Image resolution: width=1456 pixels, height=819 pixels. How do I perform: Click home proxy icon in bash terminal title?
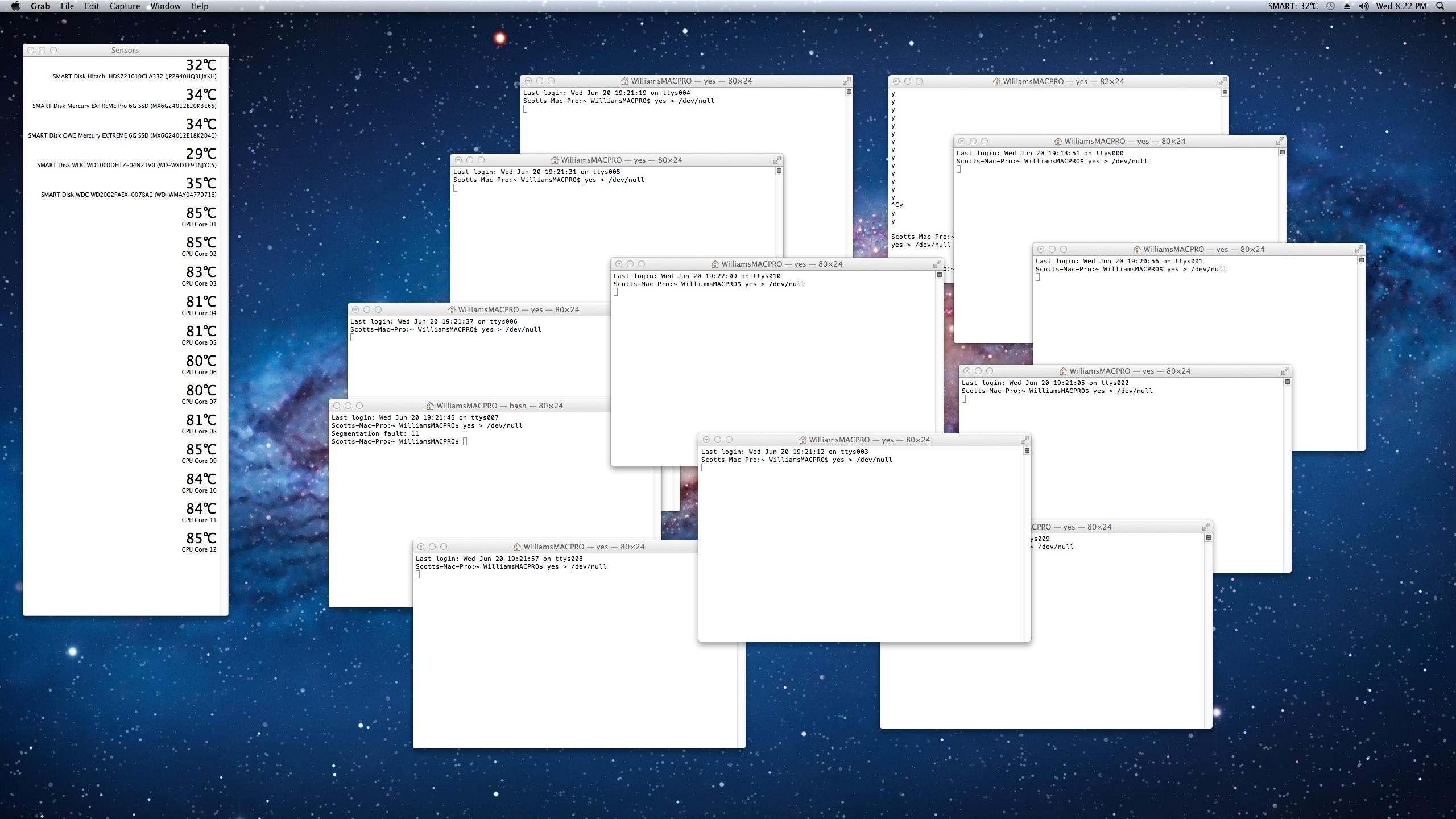431,406
